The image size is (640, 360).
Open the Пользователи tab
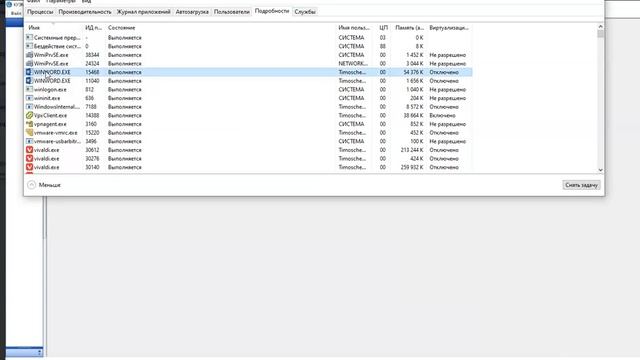[232, 12]
